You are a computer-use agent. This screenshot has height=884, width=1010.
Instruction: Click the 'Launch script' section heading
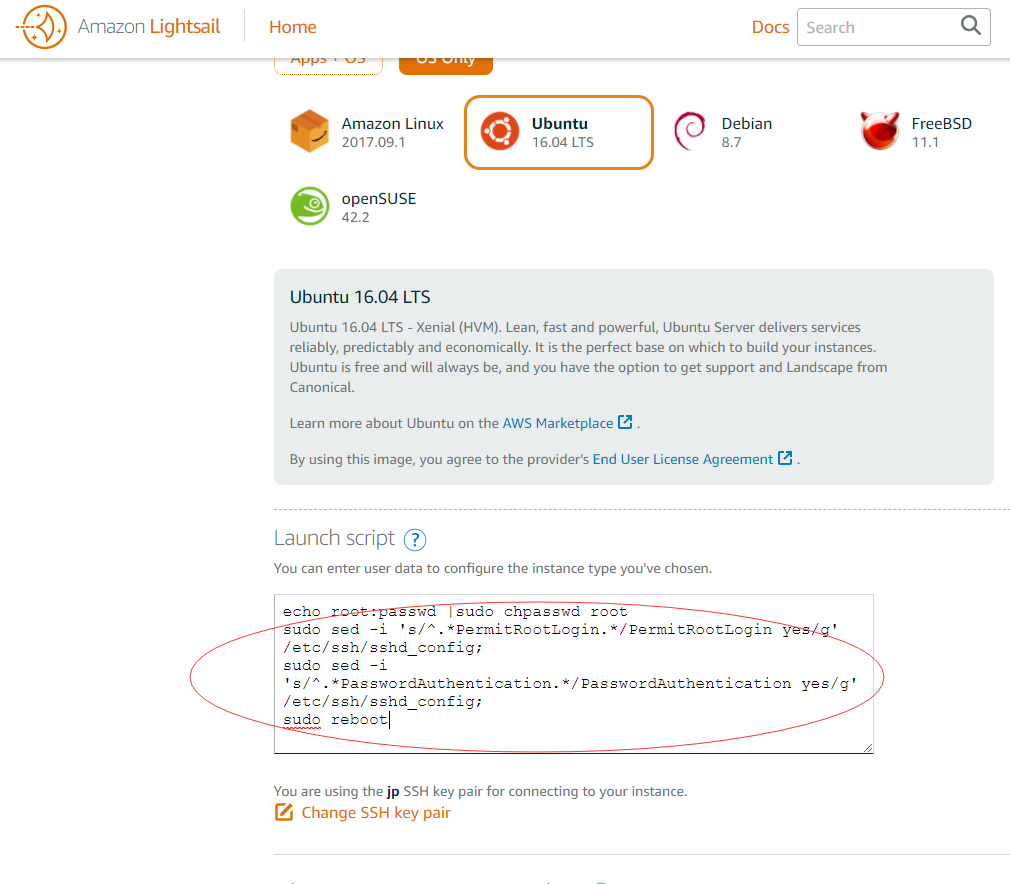[334, 538]
